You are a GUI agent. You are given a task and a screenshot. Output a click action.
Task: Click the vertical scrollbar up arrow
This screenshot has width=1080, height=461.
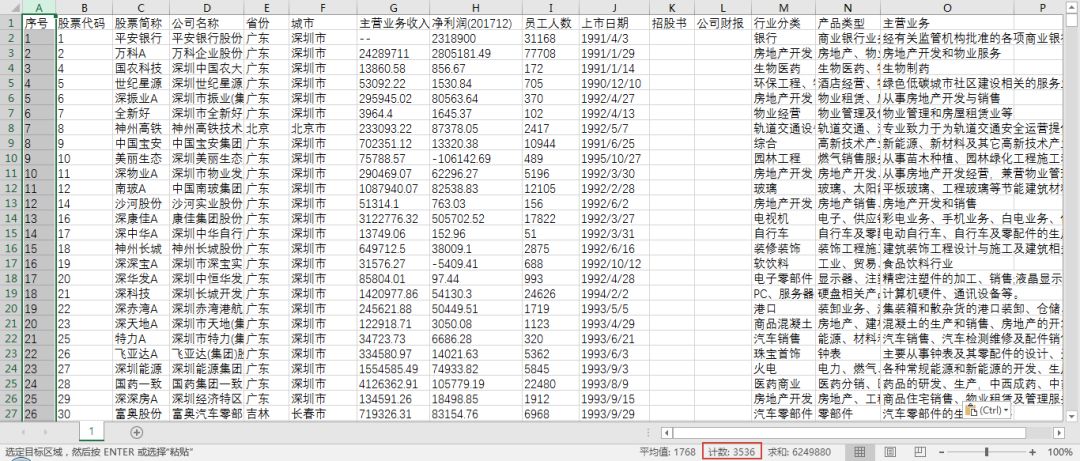[x=1072, y=6]
